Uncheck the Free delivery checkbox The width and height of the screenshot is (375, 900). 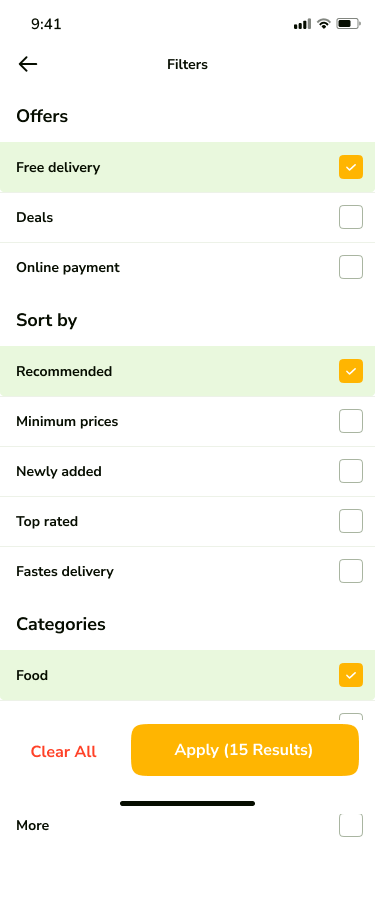coord(351,167)
